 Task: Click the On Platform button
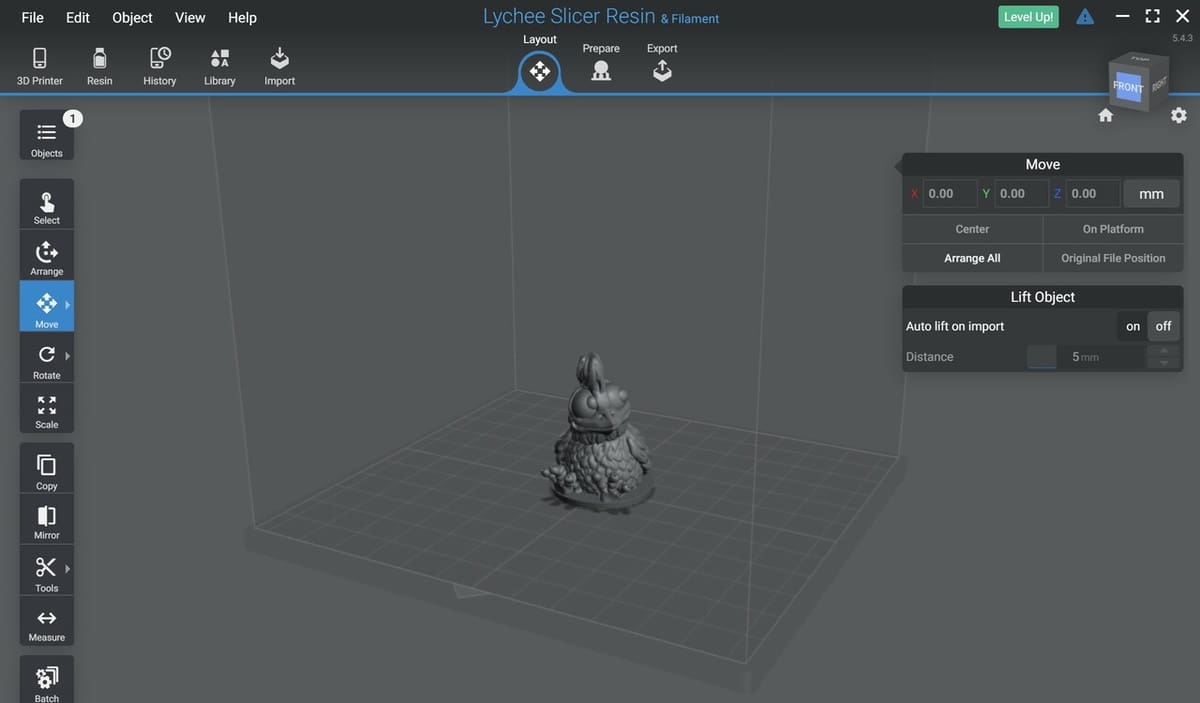[x=1113, y=229]
